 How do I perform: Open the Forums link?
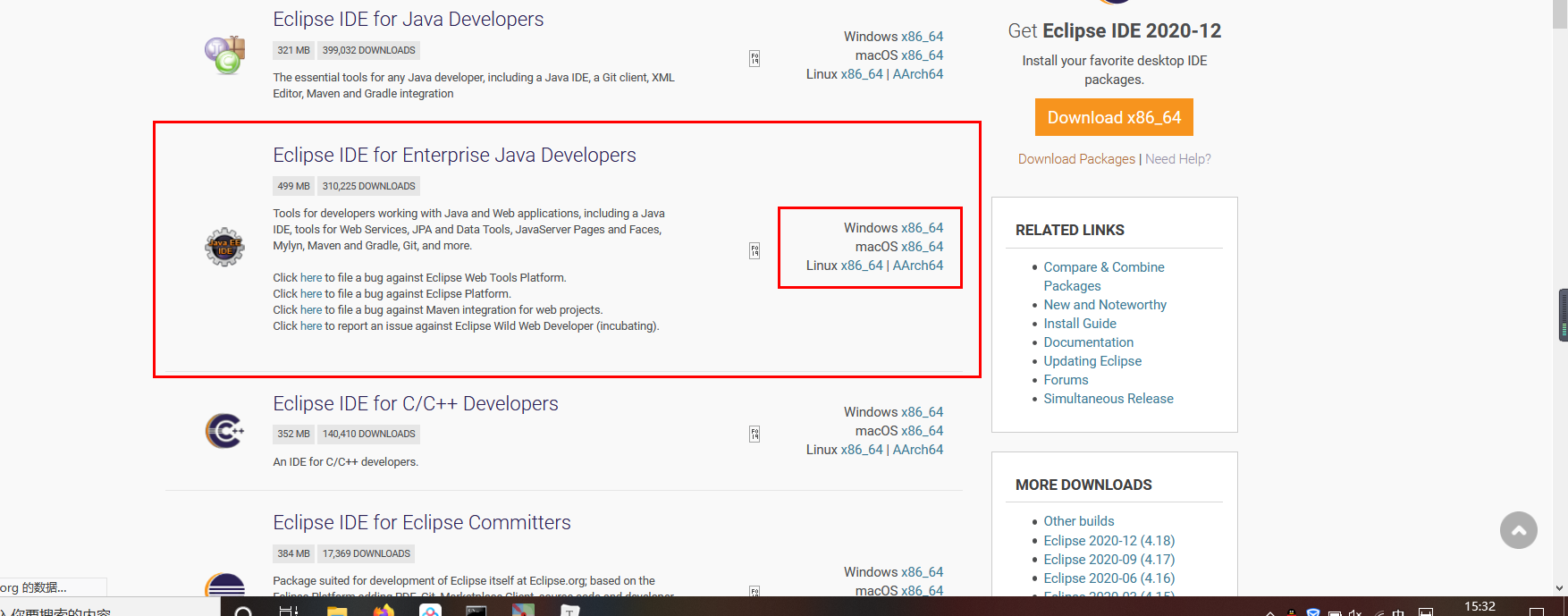pyautogui.click(x=1066, y=380)
